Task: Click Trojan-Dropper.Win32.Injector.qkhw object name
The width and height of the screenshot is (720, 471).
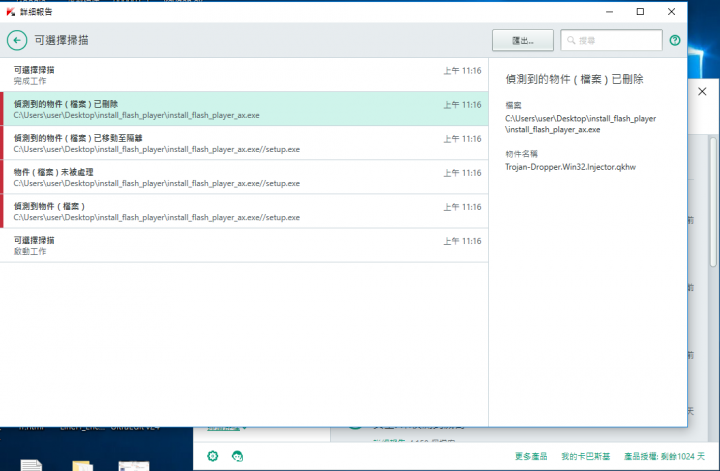Action: pyautogui.click(x=570, y=167)
